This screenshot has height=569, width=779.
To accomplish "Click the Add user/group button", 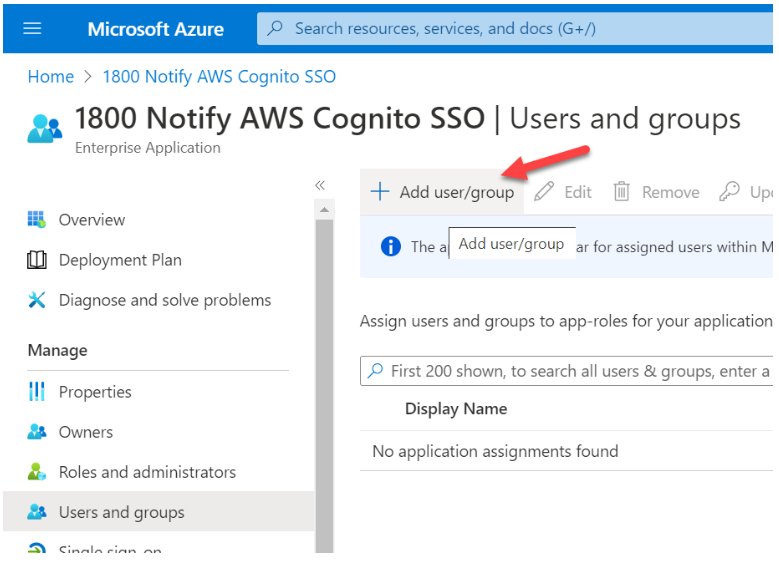I will [442, 192].
